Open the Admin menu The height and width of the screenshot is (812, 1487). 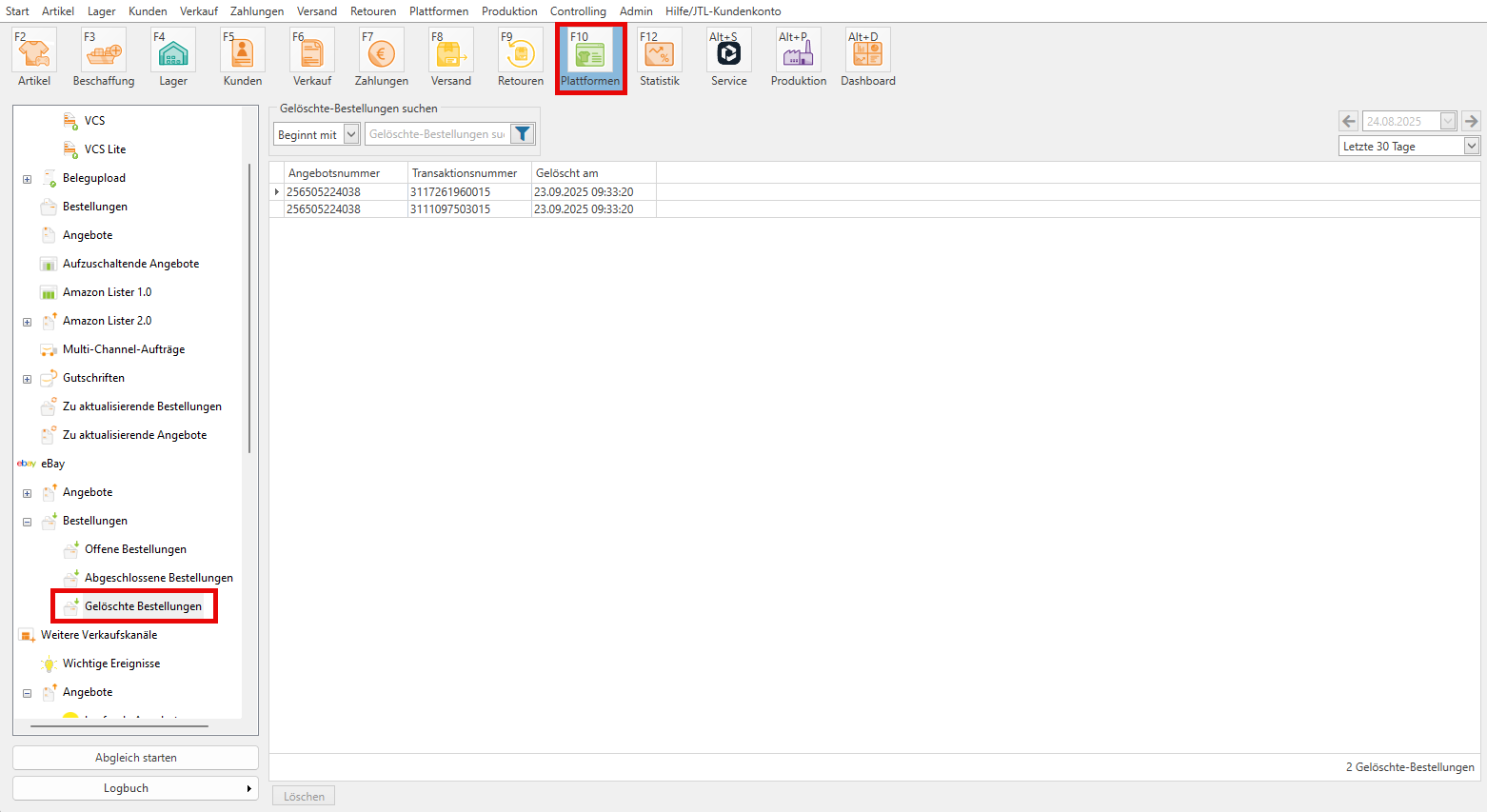click(636, 11)
